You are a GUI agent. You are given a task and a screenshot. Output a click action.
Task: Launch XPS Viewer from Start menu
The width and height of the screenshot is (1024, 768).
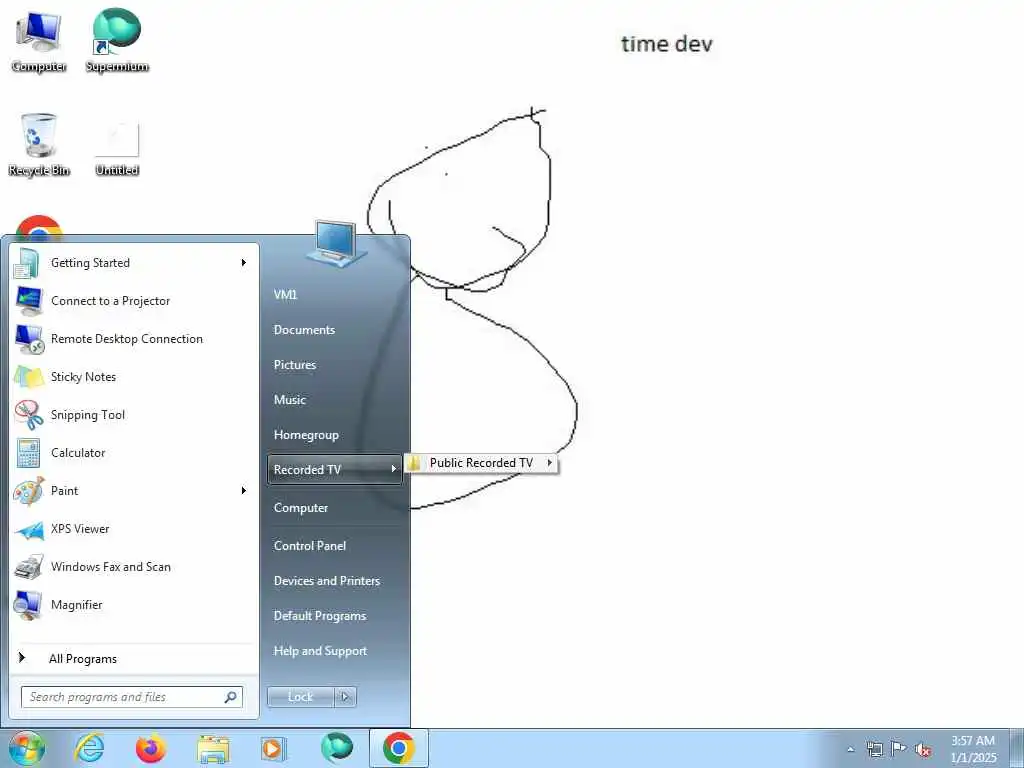click(80, 529)
